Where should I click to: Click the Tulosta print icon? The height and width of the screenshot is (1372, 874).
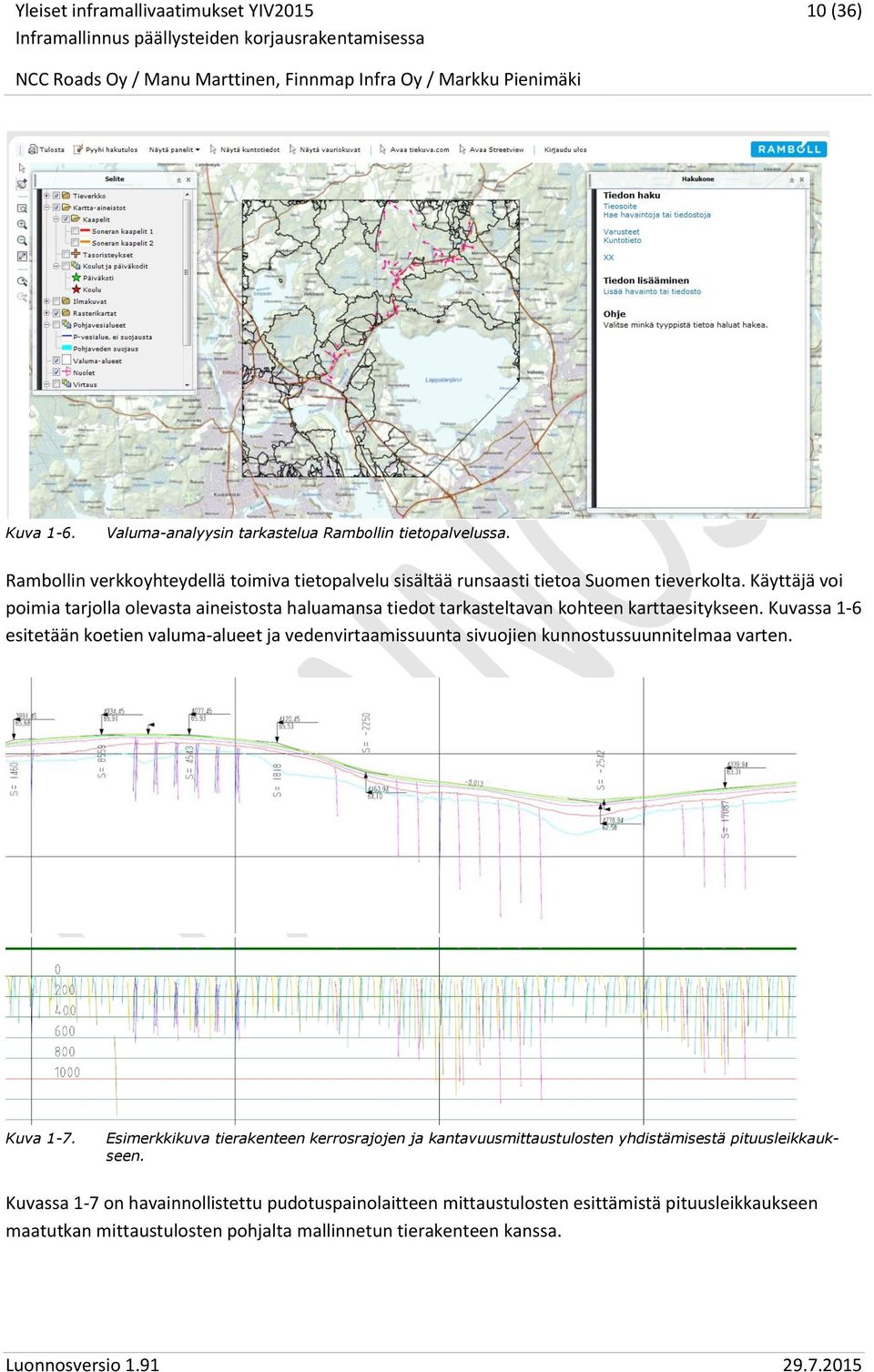pos(33,149)
